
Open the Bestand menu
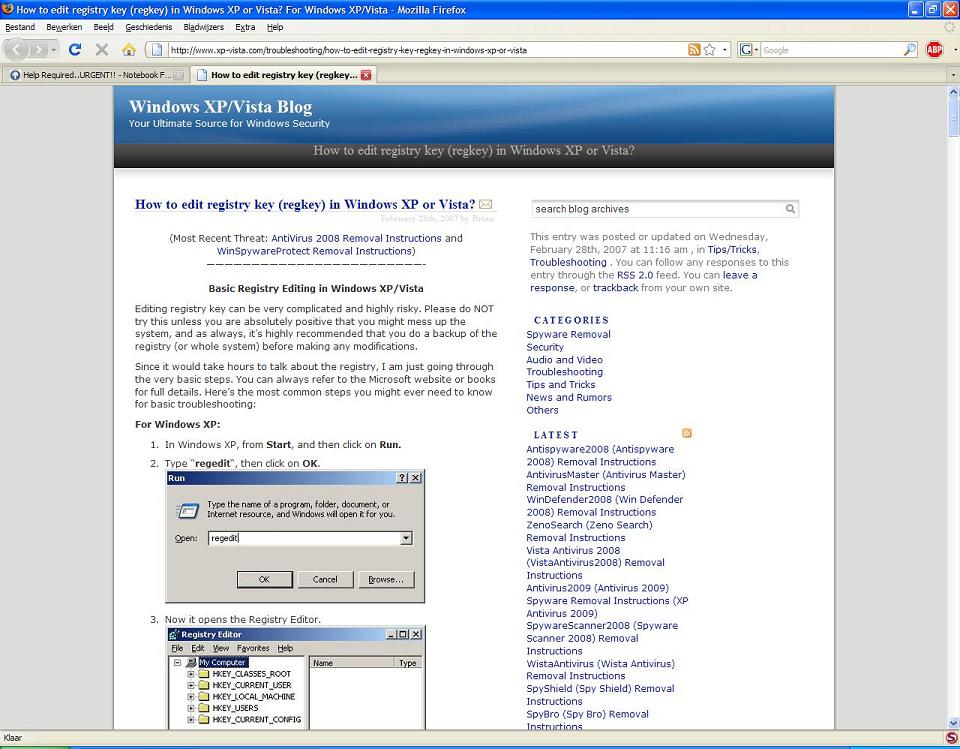click(20, 27)
